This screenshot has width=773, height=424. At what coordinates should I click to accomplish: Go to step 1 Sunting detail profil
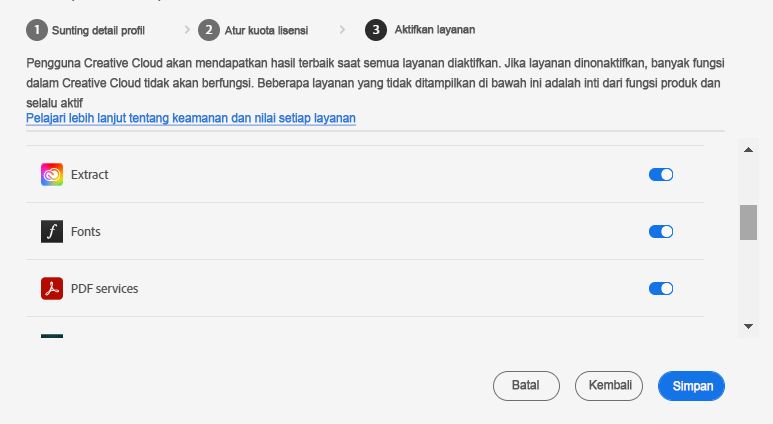click(86, 31)
